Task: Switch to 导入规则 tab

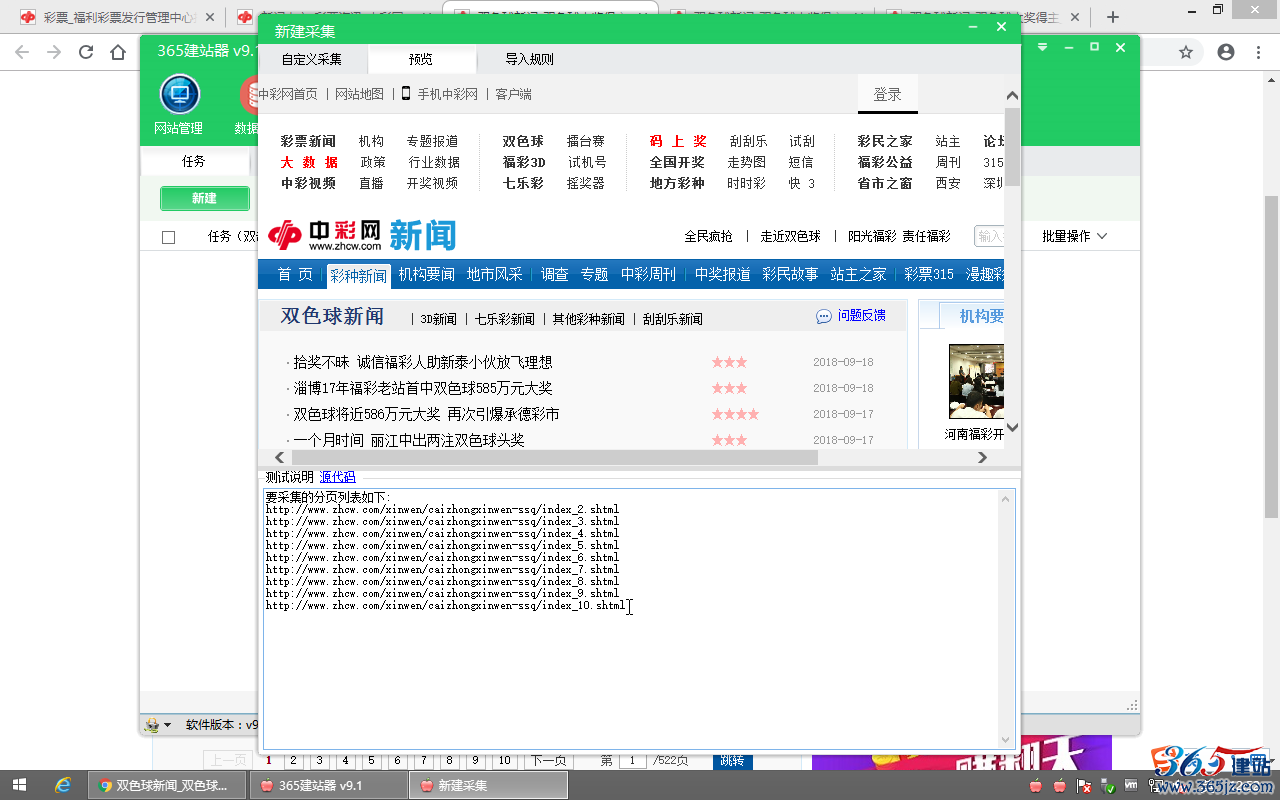Action: (x=529, y=59)
